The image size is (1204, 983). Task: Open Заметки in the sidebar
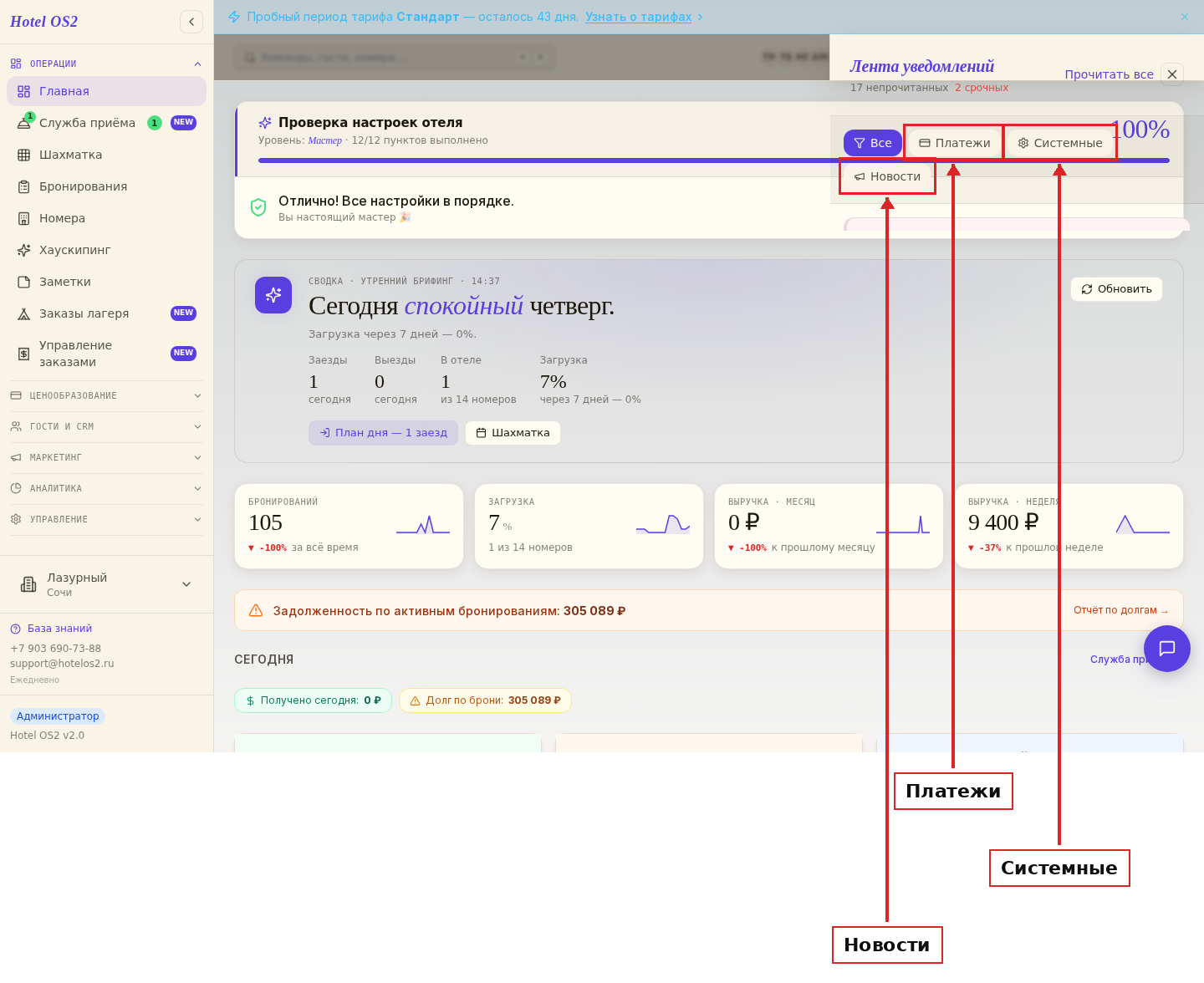pyautogui.click(x=106, y=282)
